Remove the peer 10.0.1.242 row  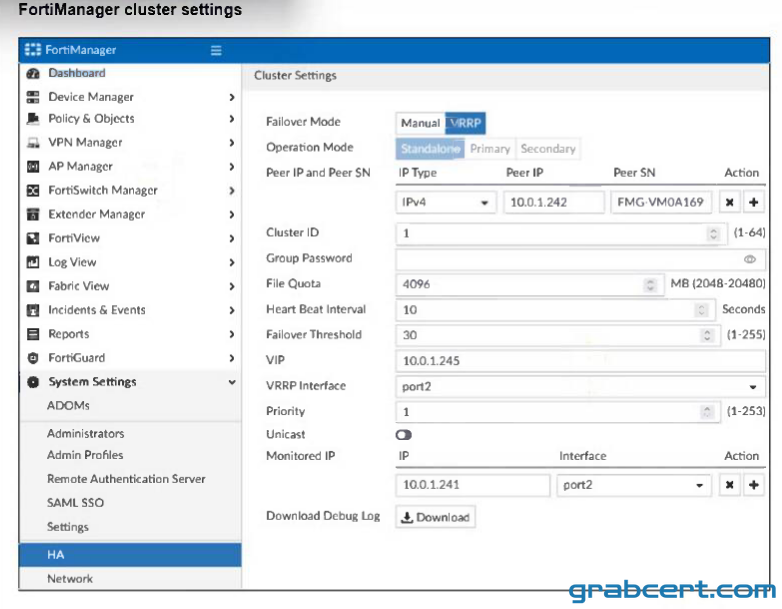tap(729, 202)
